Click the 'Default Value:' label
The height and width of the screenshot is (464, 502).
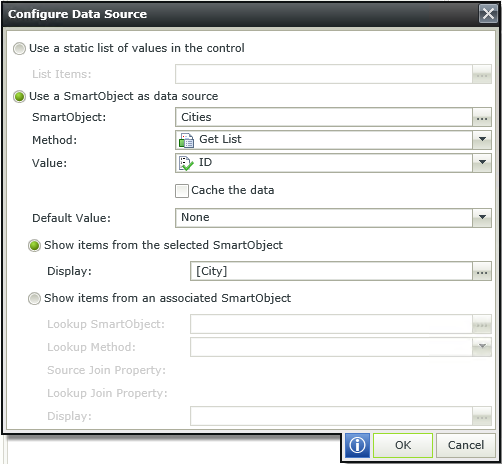71,218
